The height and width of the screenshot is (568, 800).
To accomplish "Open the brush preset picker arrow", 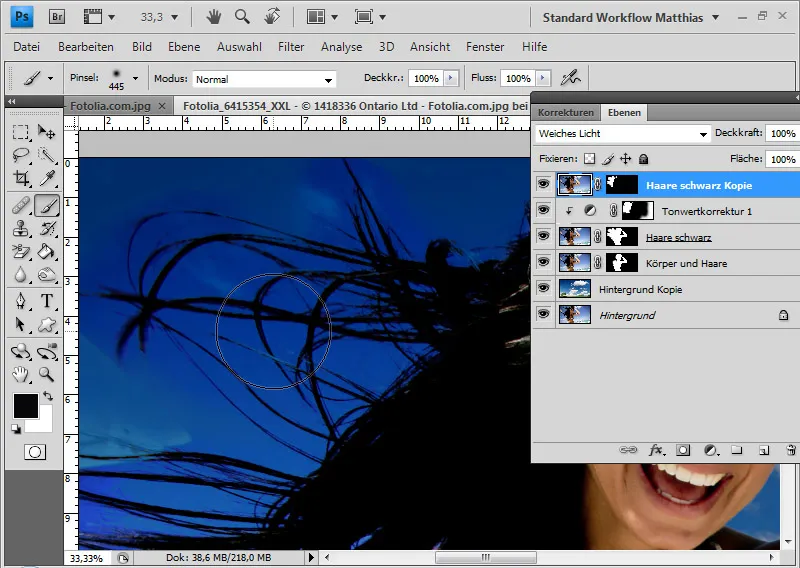I will point(135,79).
